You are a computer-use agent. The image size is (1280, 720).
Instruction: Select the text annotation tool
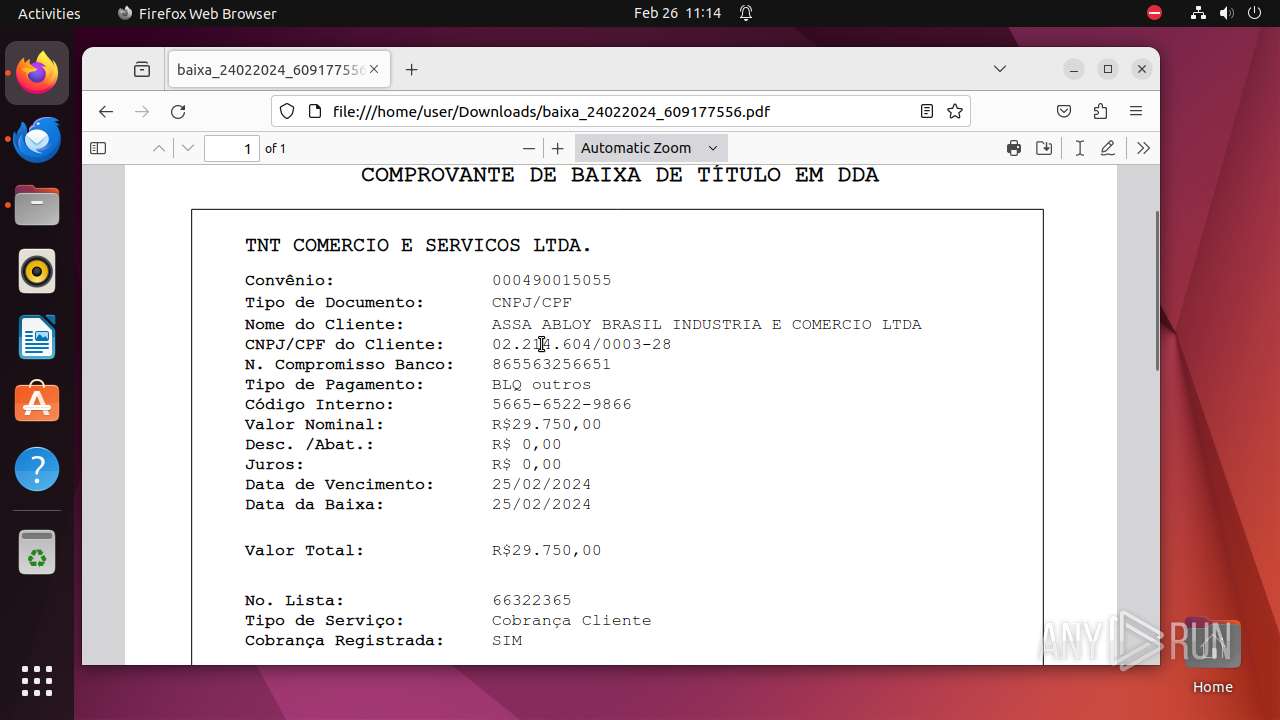coord(1079,148)
